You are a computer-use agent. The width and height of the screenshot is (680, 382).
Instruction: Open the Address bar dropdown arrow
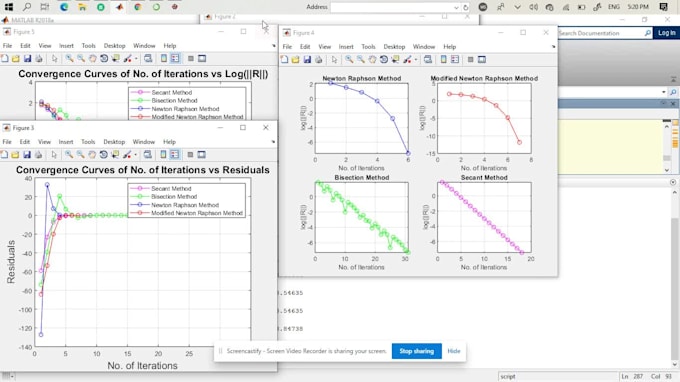coord(456,7)
